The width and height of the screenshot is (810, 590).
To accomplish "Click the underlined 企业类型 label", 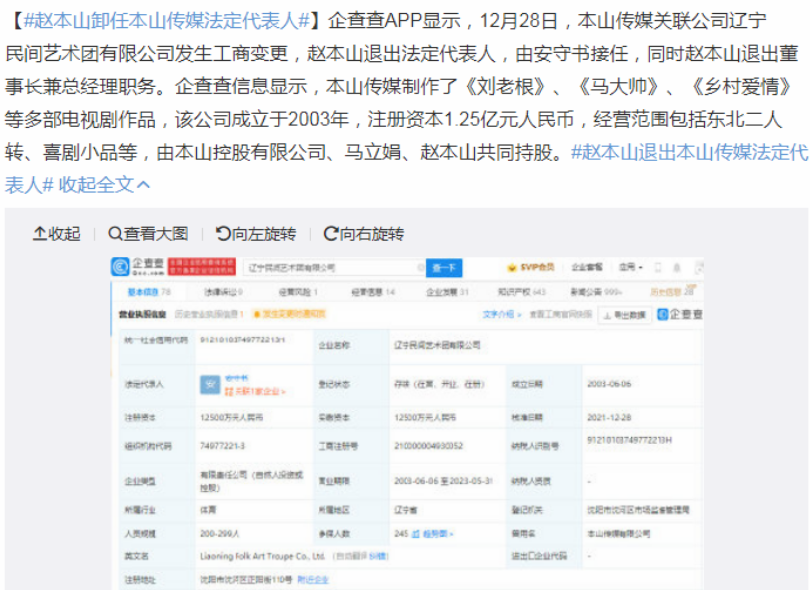I will click(x=140, y=481).
